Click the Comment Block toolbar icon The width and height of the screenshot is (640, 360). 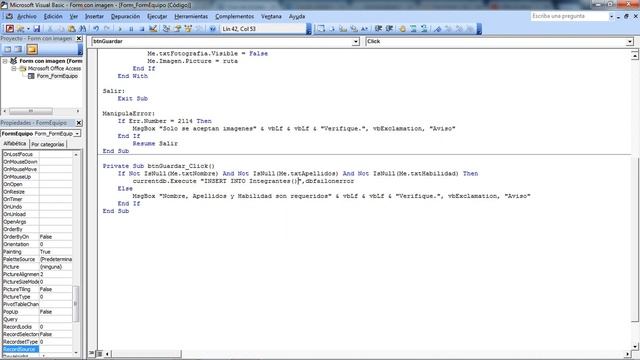point(413,29)
